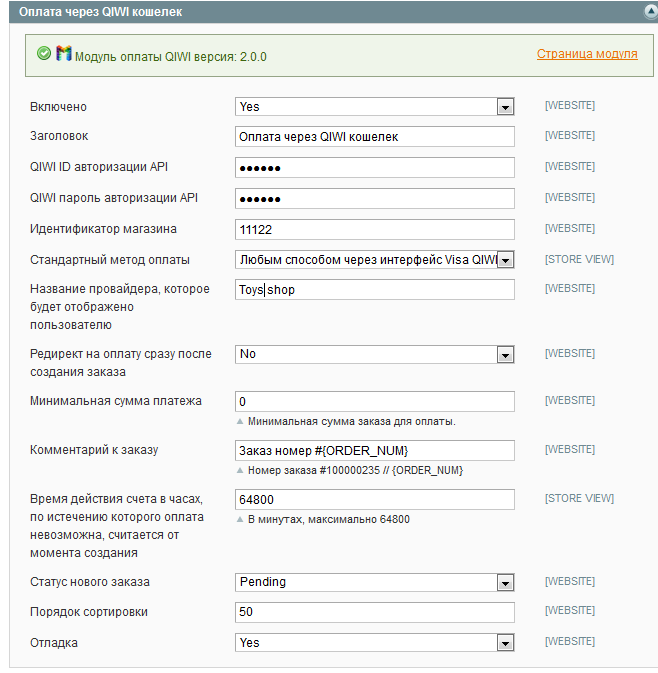Click the Комментарий к заказу field
The width and height of the screenshot is (658, 673).
pyautogui.click(x=374, y=450)
